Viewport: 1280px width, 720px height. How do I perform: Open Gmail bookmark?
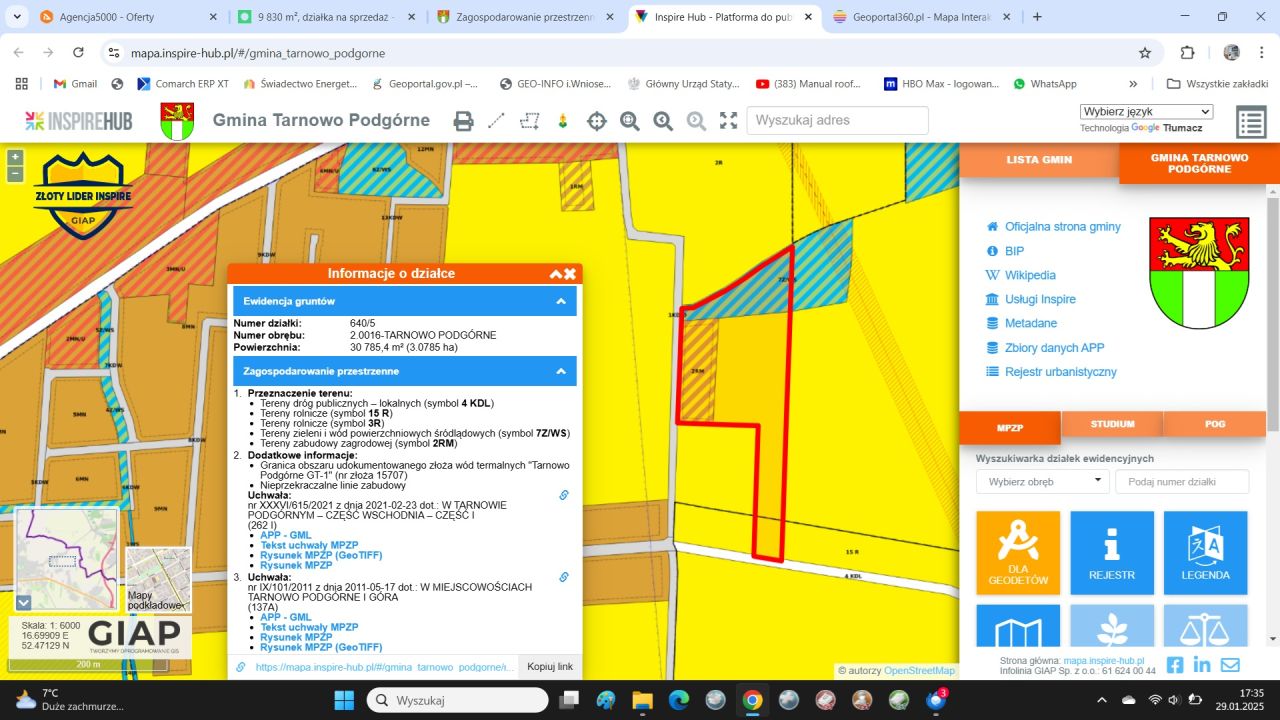click(75, 84)
